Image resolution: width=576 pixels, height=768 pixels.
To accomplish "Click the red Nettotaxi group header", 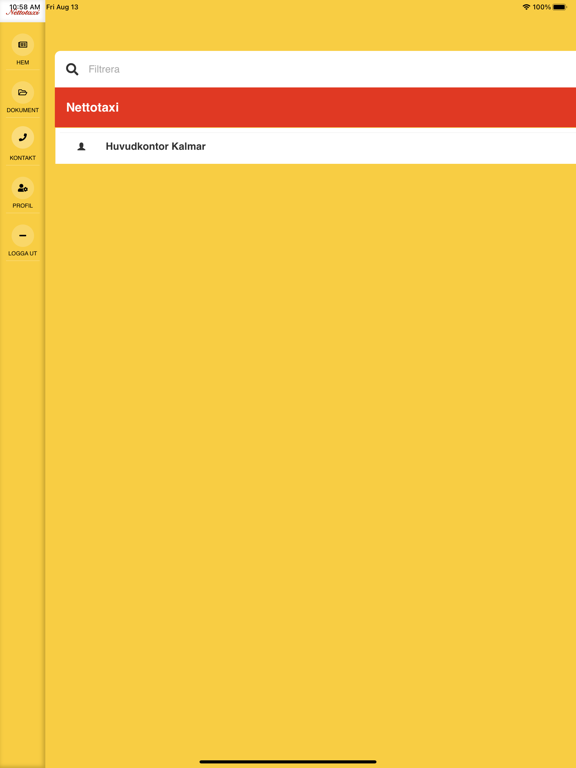I will coord(315,108).
